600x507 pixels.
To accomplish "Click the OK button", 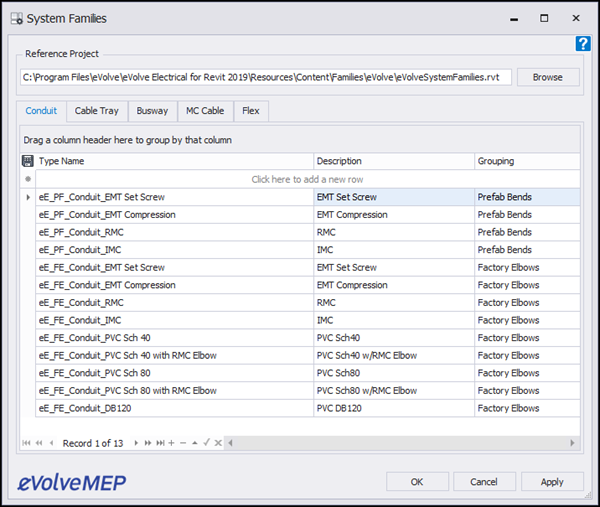I will [417, 482].
